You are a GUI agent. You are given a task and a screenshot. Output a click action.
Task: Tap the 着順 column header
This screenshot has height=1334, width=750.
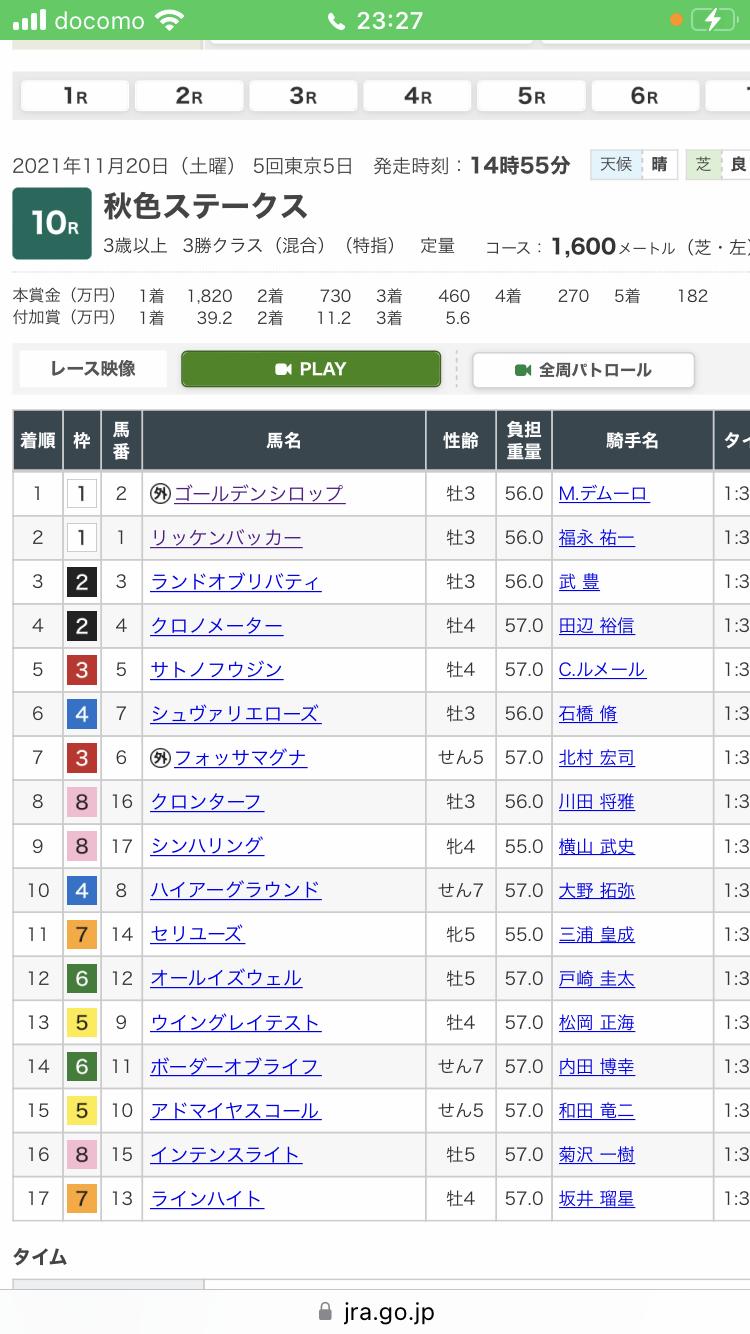coord(38,441)
